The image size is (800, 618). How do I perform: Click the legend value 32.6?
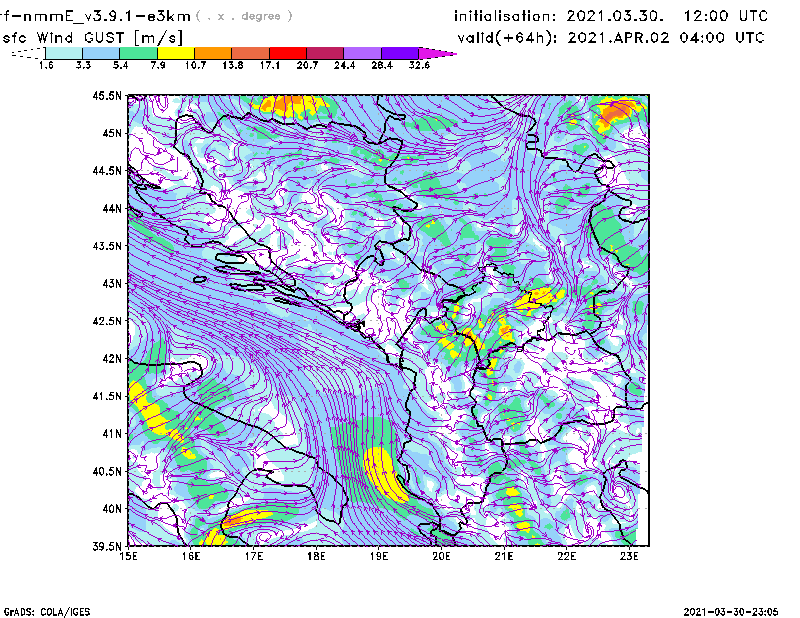pyautogui.click(x=419, y=65)
